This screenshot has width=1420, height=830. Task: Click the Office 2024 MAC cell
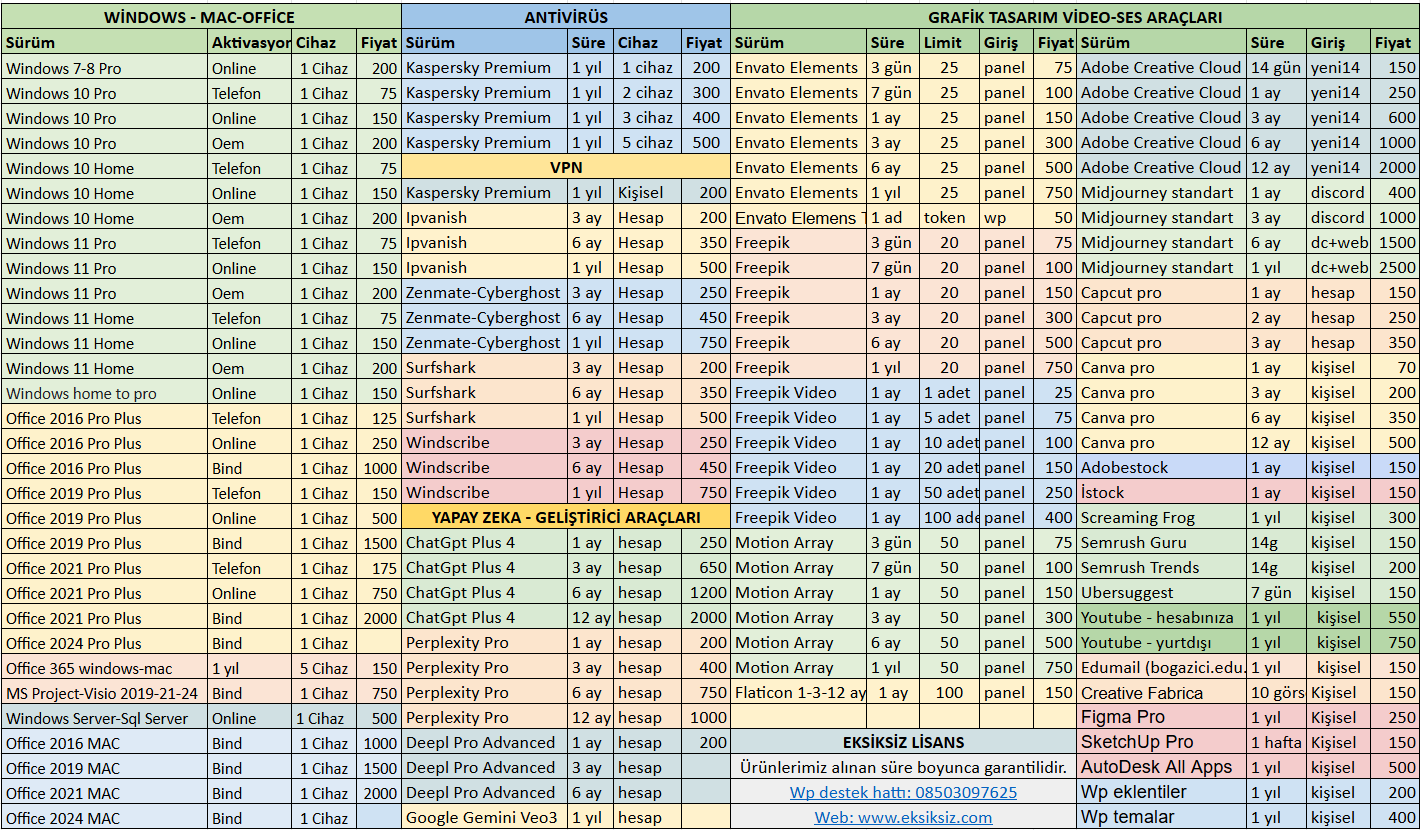pos(105,818)
